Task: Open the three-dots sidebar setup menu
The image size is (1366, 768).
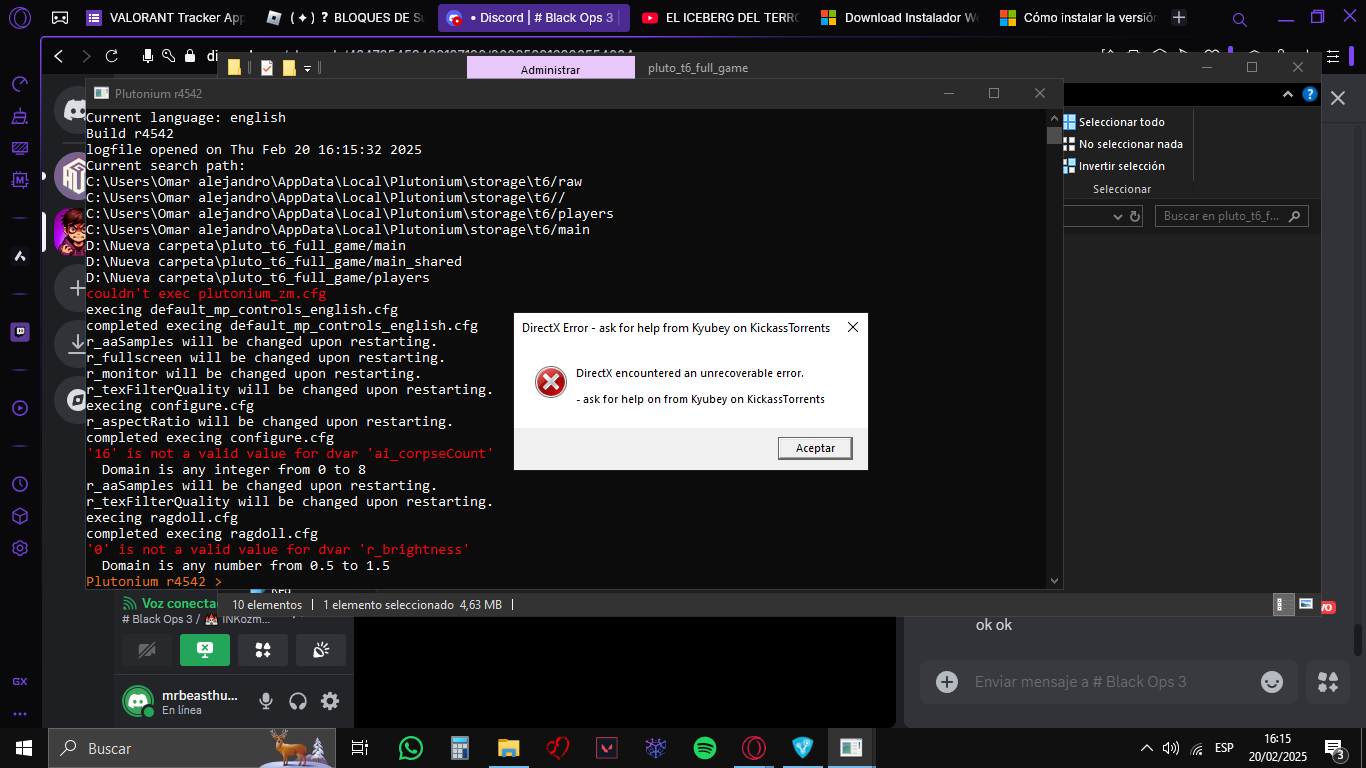Action: [20, 714]
